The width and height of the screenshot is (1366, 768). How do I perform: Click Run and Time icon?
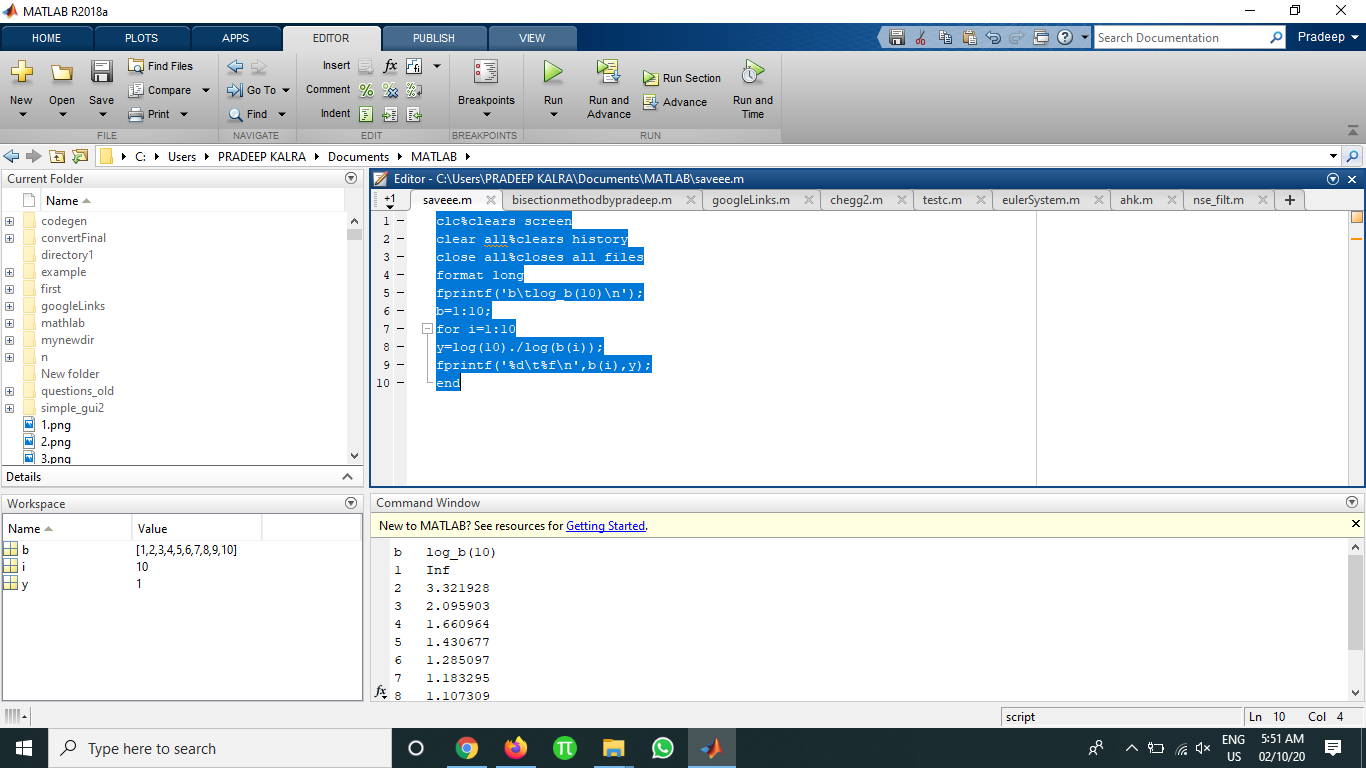pos(752,72)
